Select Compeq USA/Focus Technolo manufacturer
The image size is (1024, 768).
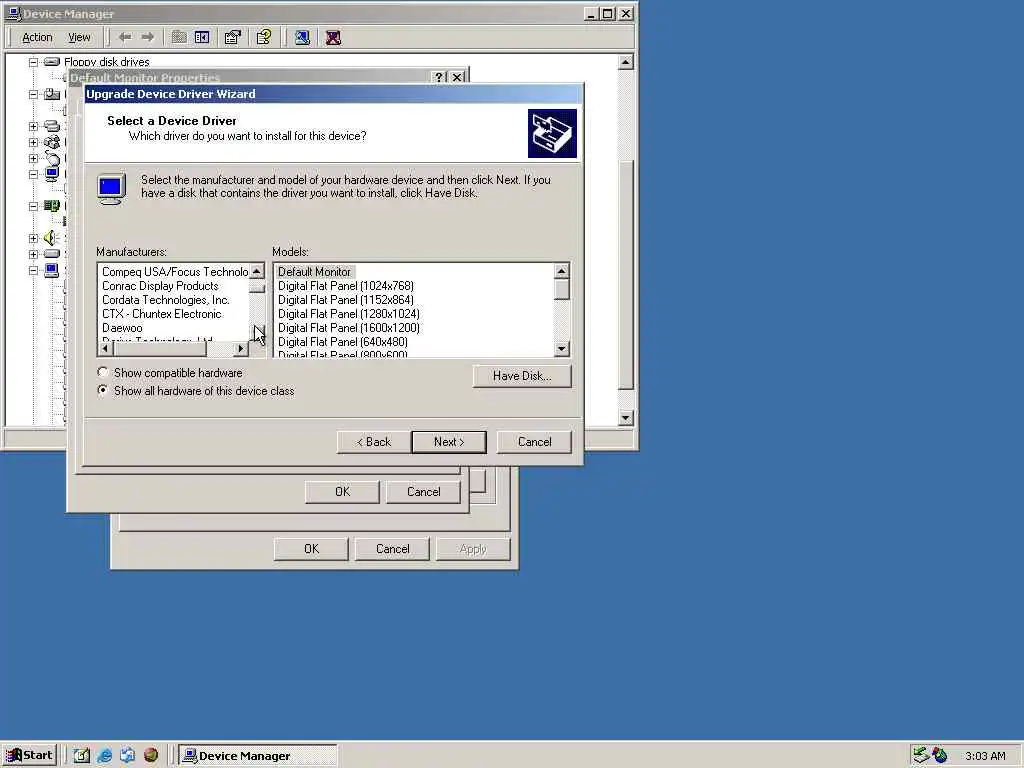(174, 272)
